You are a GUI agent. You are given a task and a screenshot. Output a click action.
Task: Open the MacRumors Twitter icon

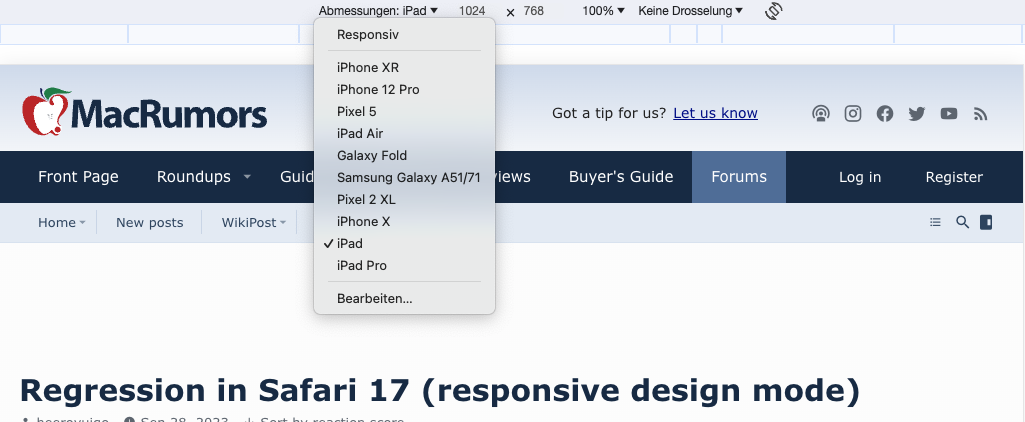tap(916, 114)
